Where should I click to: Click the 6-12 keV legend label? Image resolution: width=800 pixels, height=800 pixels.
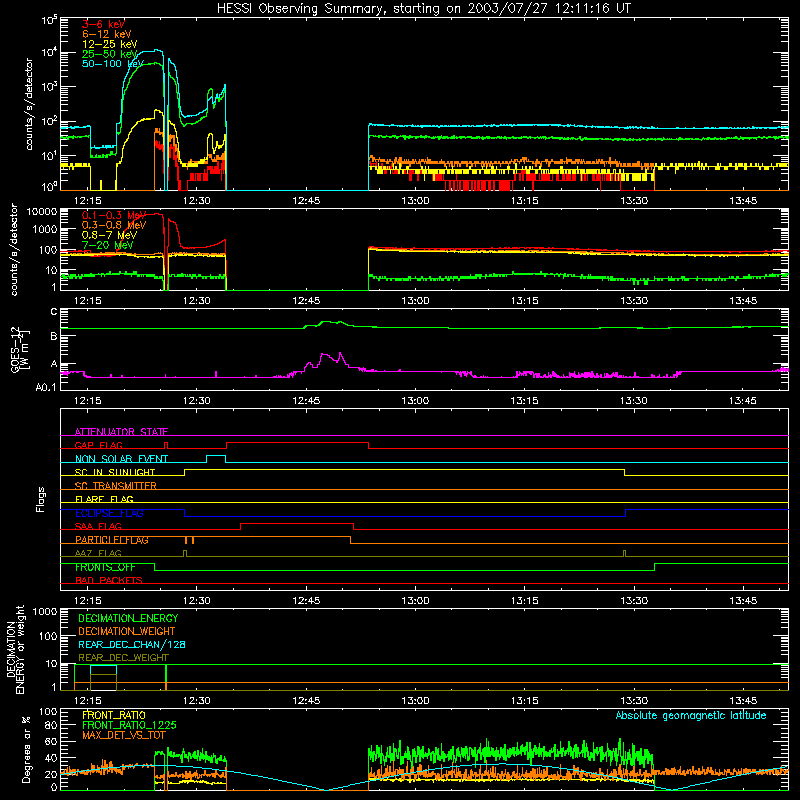click(107, 34)
